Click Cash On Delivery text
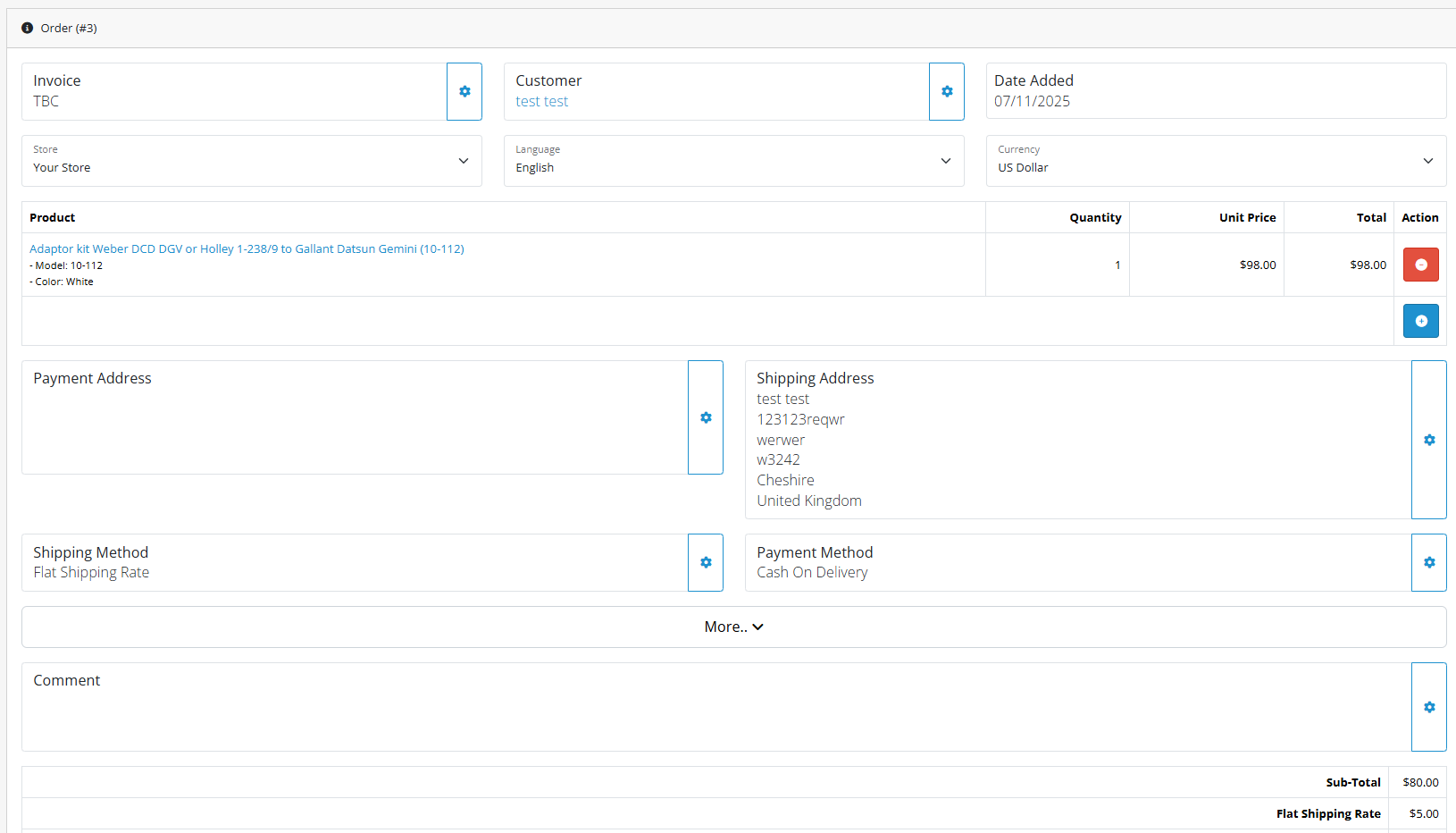Viewport: 1456px width, 833px height. tap(812, 572)
